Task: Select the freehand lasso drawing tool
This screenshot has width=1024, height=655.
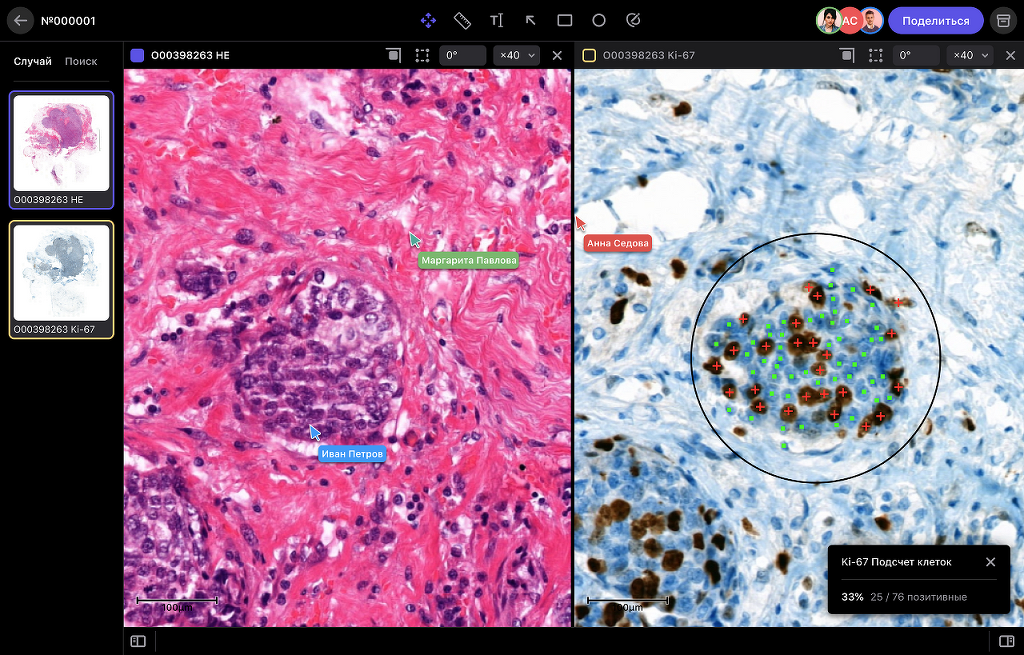Action: (x=633, y=21)
